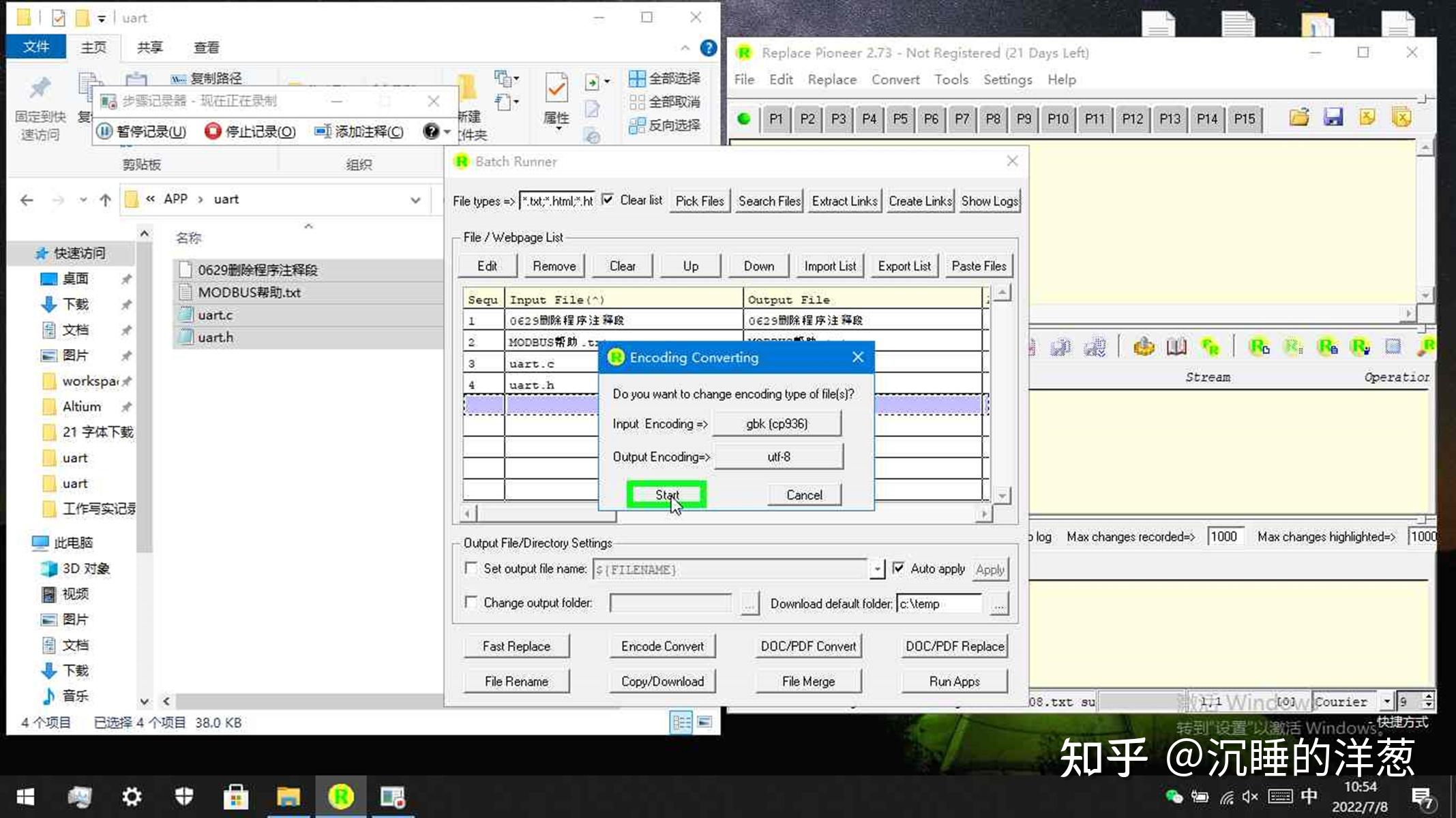The width and height of the screenshot is (1456, 818).
Task: Click the open book toolbar icon
Action: click(x=1176, y=347)
